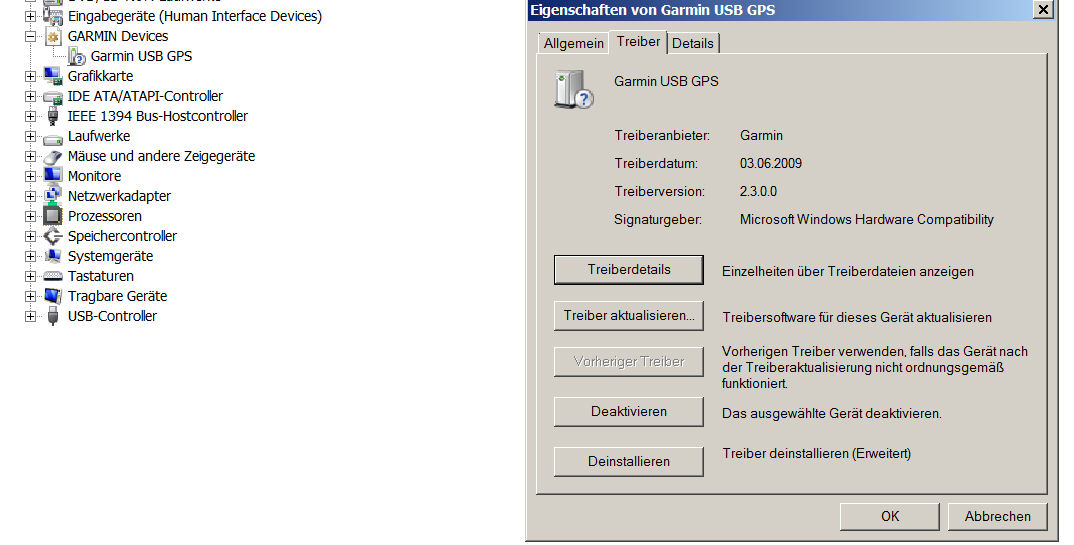Click the Prozessoren chip icon
Image resolution: width=1074 pixels, height=545 pixels.
[x=53, y=216]
